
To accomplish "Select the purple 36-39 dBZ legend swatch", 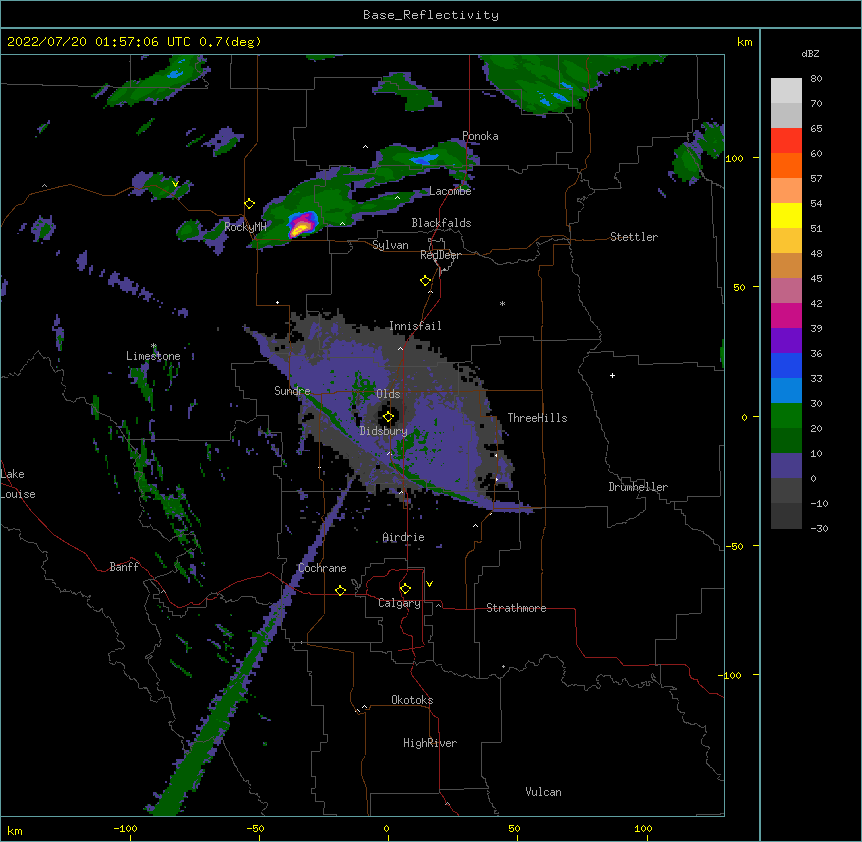I will pyautogui.click(x=786, y=341).
